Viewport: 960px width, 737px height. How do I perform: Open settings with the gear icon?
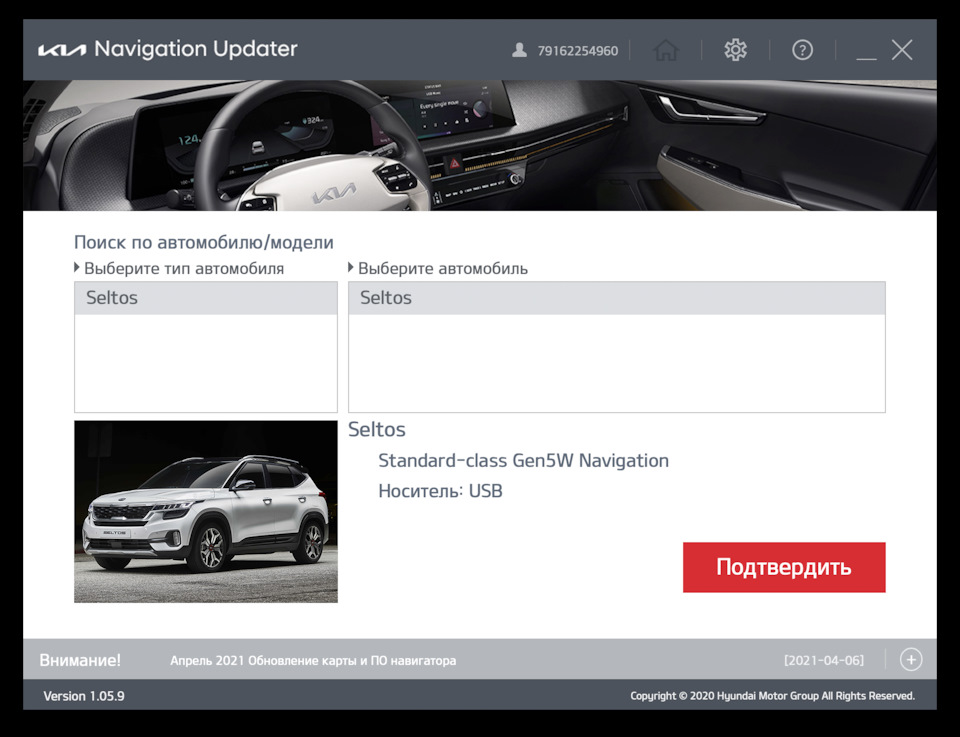tap(735, 50)
